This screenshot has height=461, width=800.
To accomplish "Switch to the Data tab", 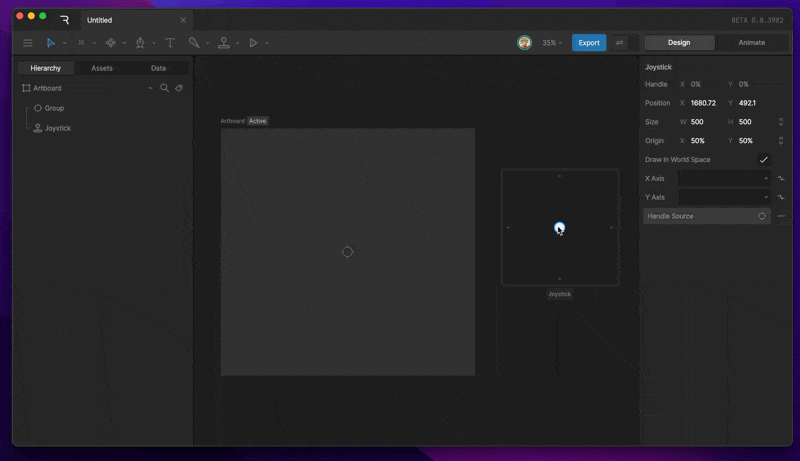I will click(158, 68).
